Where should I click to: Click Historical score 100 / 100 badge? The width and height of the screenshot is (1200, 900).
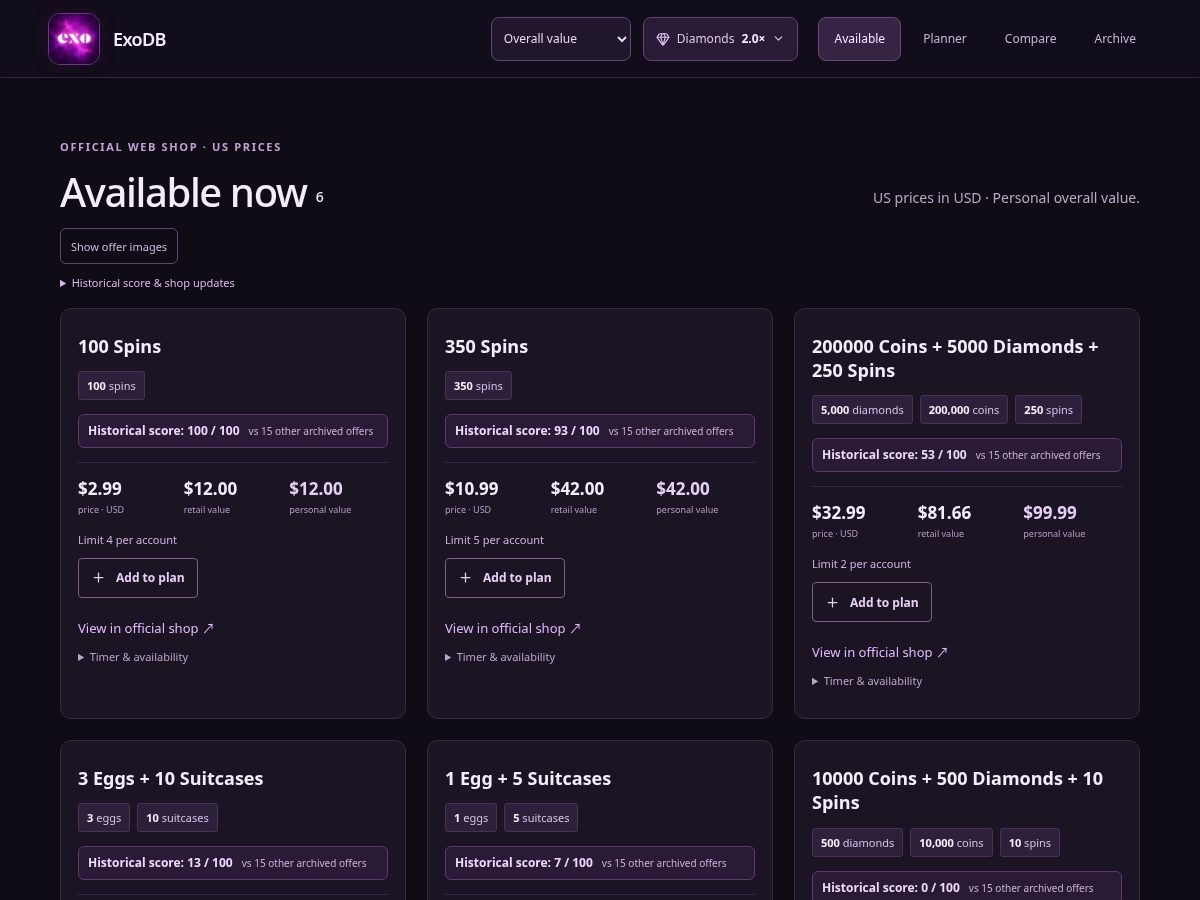pos(233,431)
